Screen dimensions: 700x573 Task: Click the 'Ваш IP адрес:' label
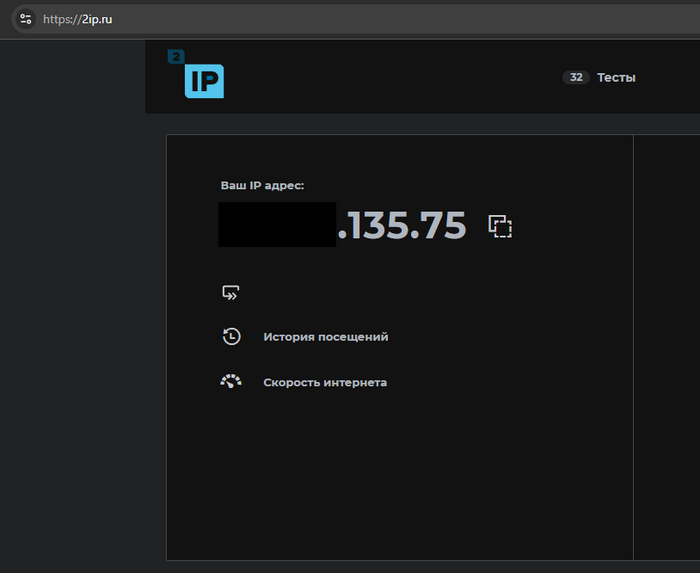262,186
